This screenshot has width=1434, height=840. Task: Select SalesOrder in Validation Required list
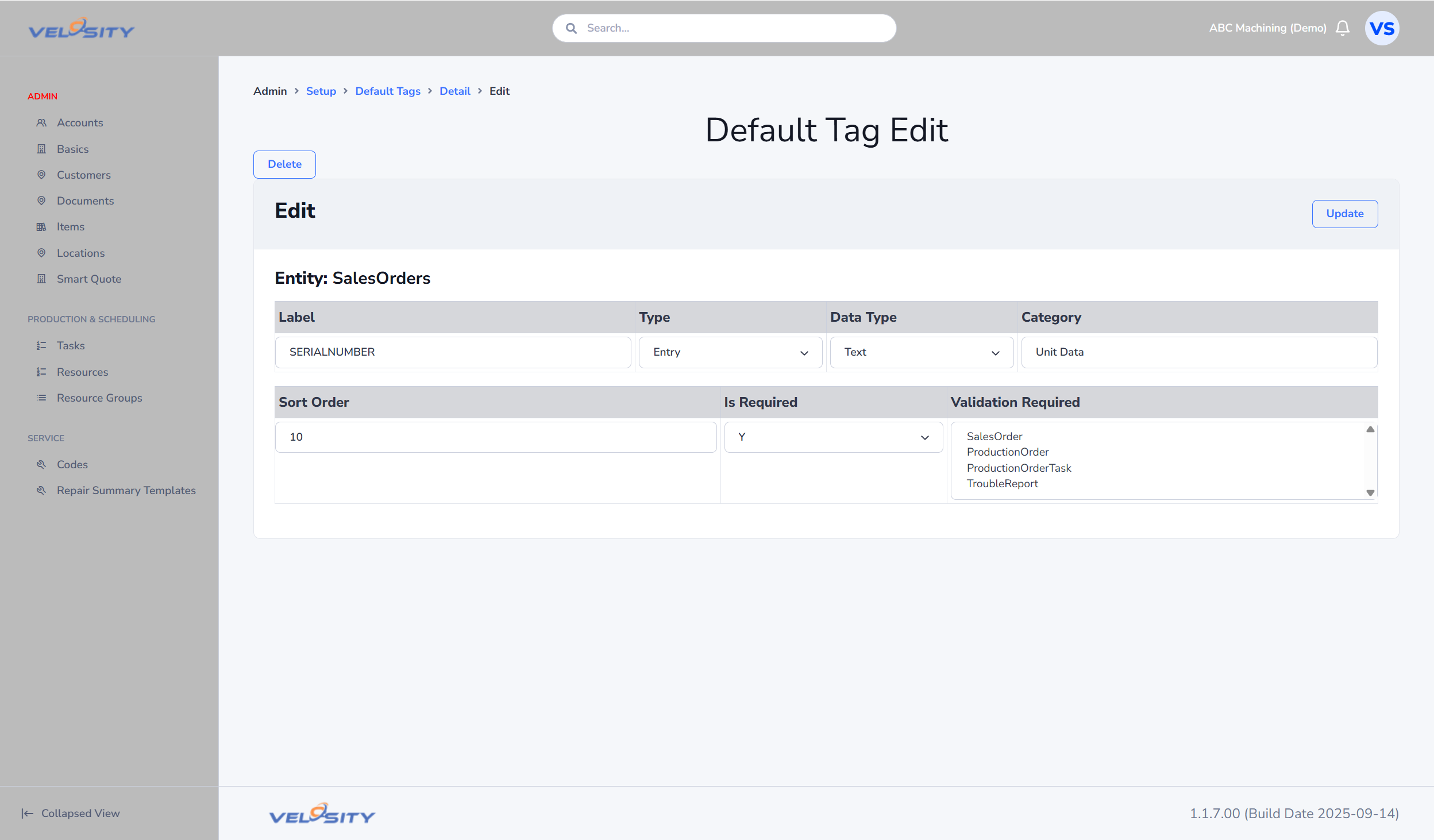[994, 436]
